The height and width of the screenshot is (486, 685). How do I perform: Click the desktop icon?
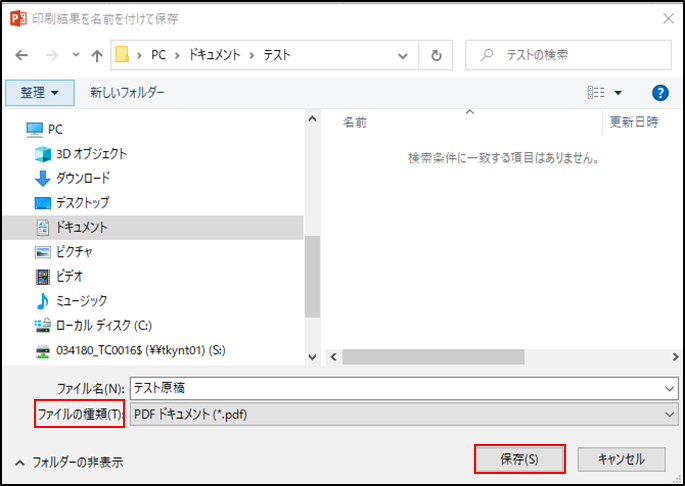tap(43, 203)
